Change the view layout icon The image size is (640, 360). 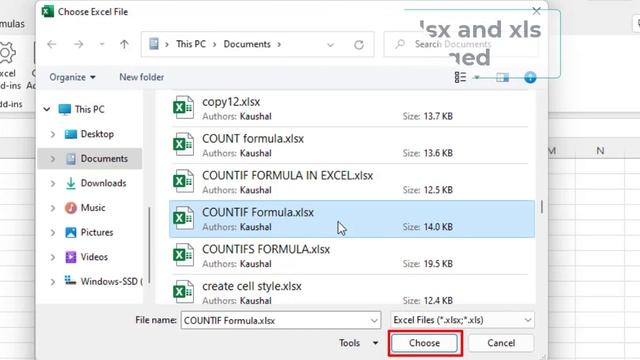point(460,77)
